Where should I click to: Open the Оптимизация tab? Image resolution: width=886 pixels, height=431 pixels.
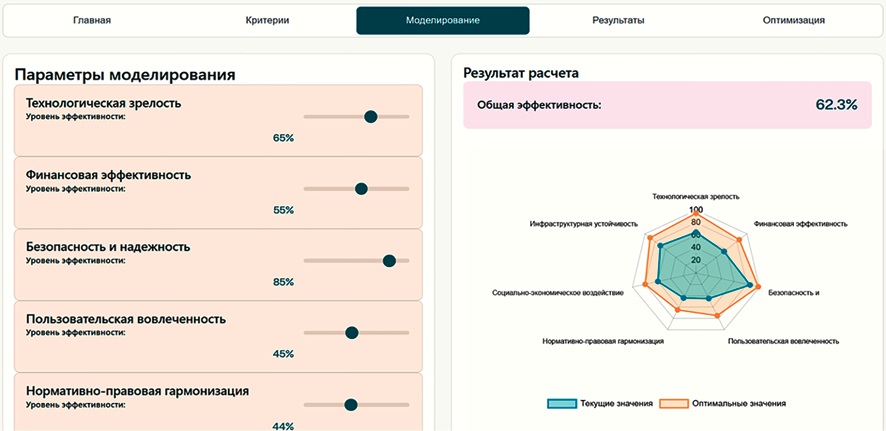pos(794,20)
